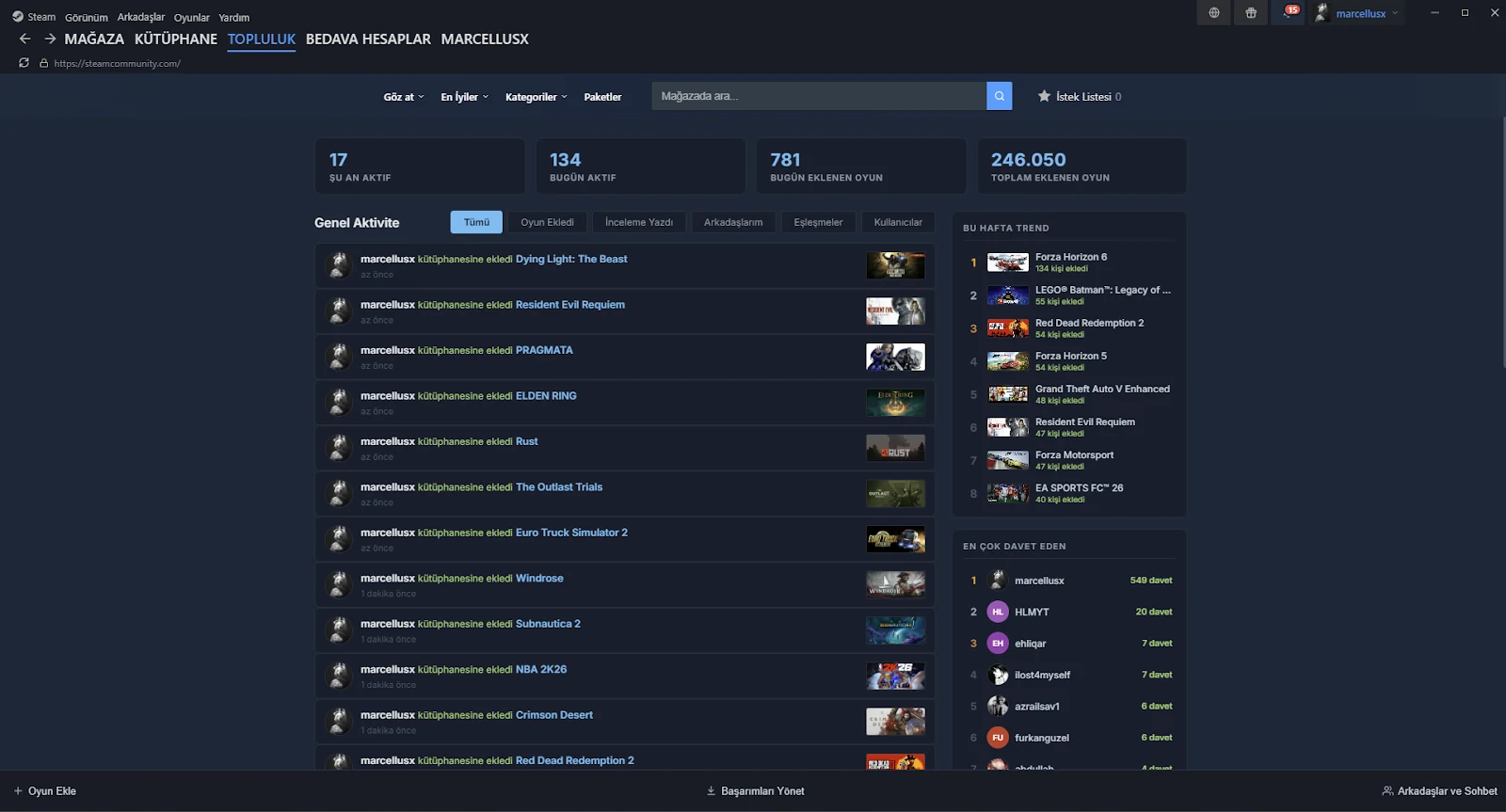Go to the KÜTÜPHANE tab
The width and height of the screenshot is (1506, 812).
pyautogui.click(x=176, y=40)
